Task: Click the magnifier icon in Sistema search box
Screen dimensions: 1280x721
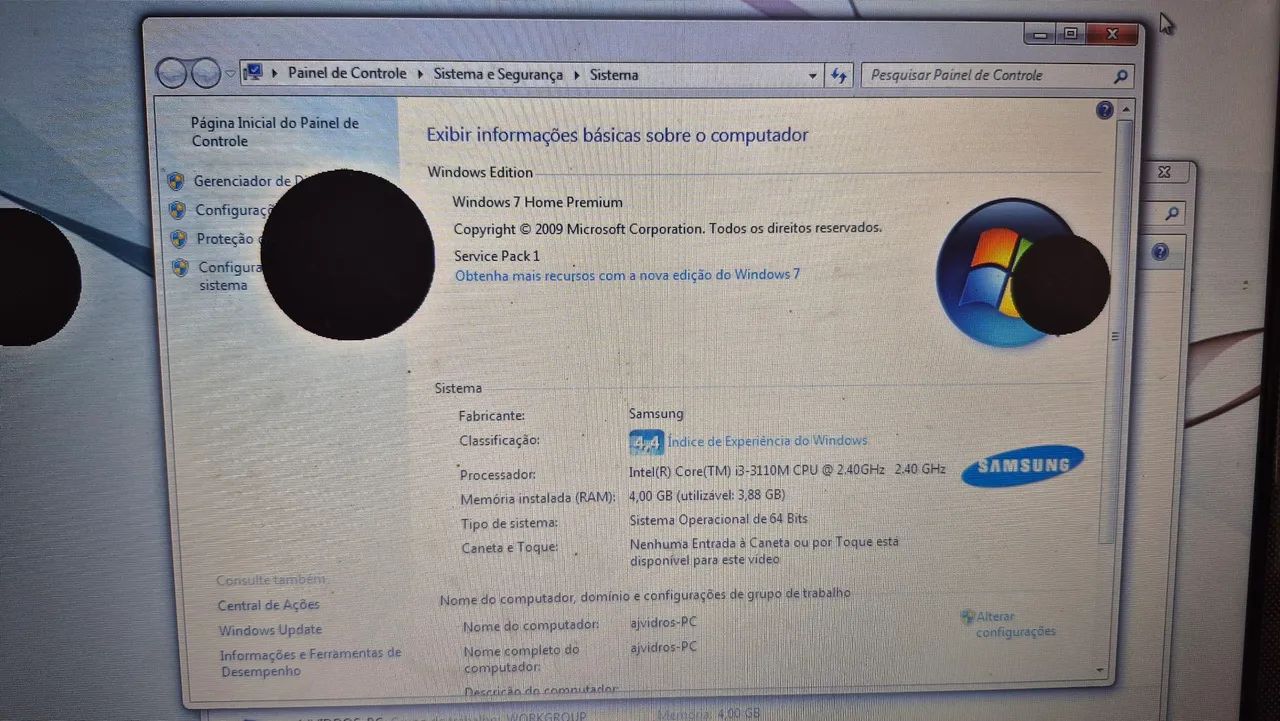Action: click(x=1121, y=76)
